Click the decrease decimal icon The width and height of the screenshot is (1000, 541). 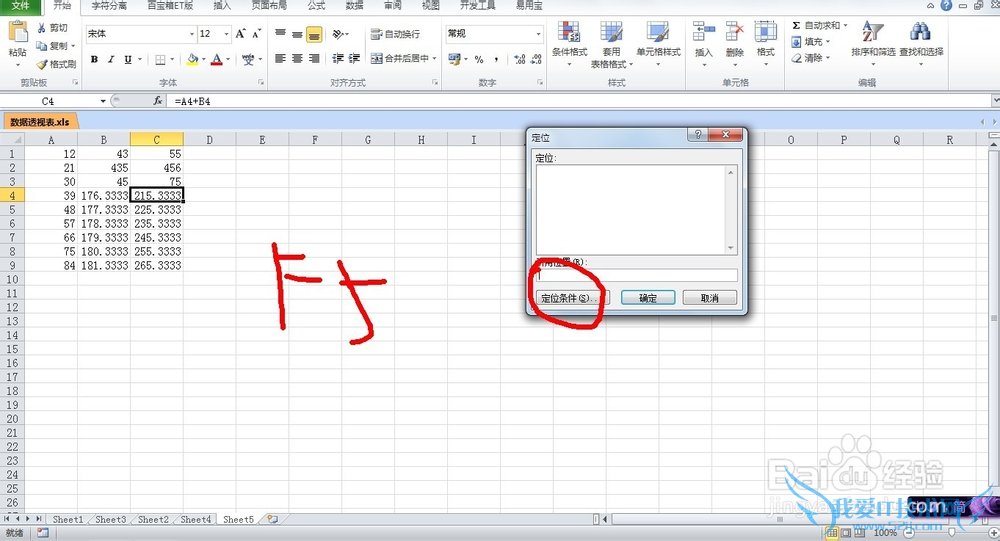(536, 59)
